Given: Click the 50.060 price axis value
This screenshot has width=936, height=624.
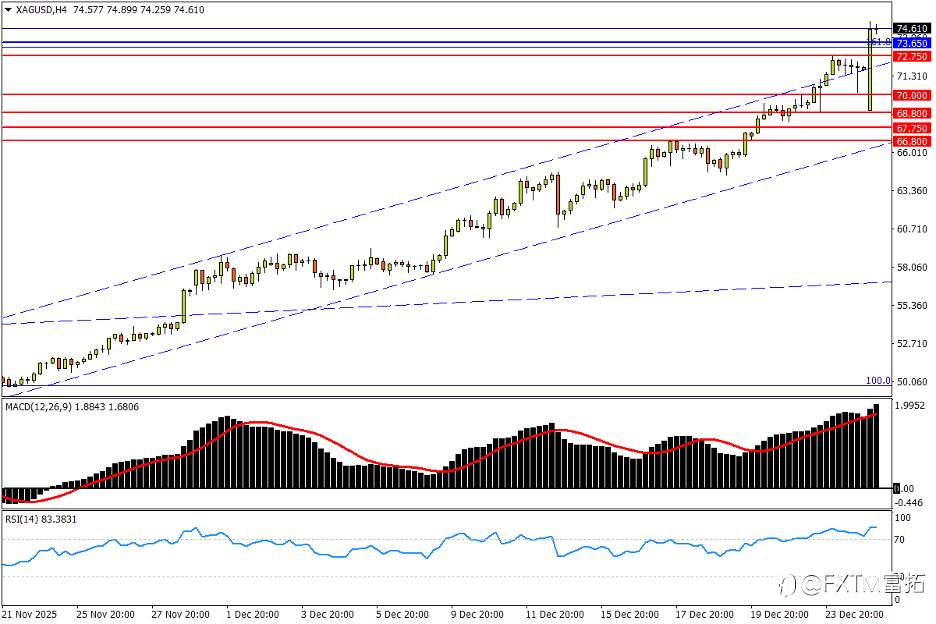Looking at the screenshot, I should pyautogui.click(x=912, y=382).
